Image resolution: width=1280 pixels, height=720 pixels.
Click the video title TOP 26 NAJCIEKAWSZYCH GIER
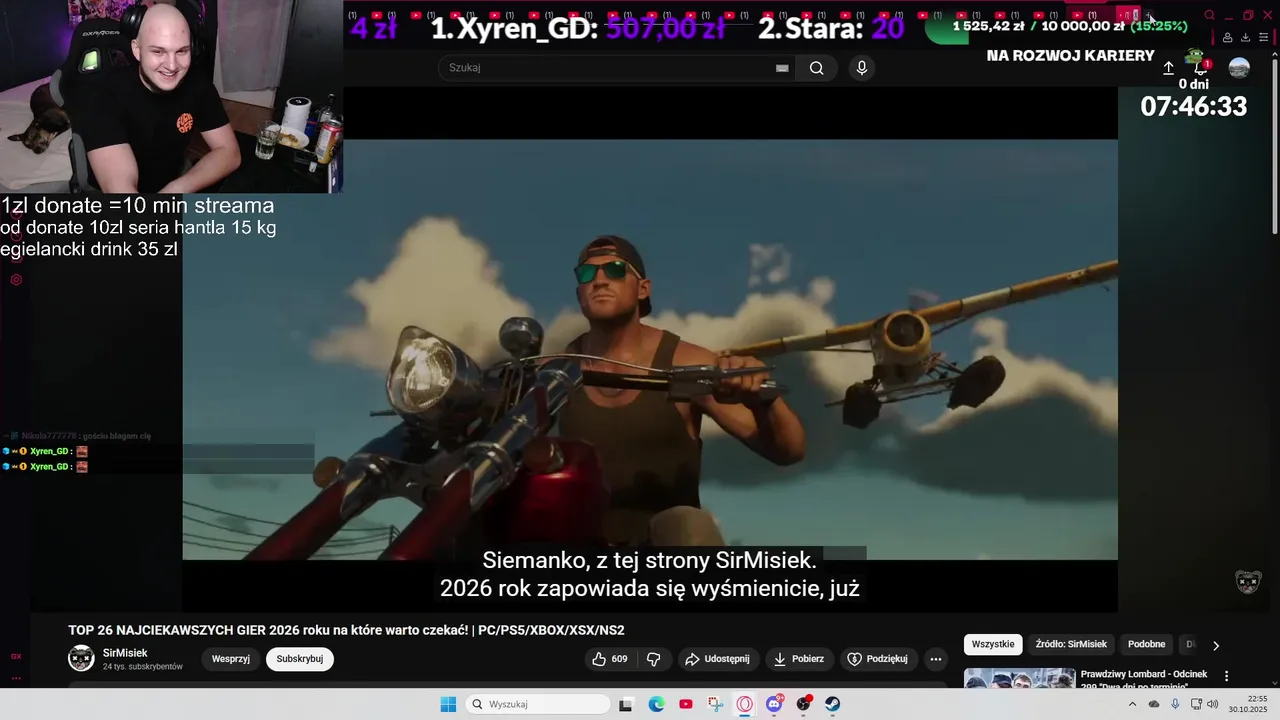(x=346, y=630)
